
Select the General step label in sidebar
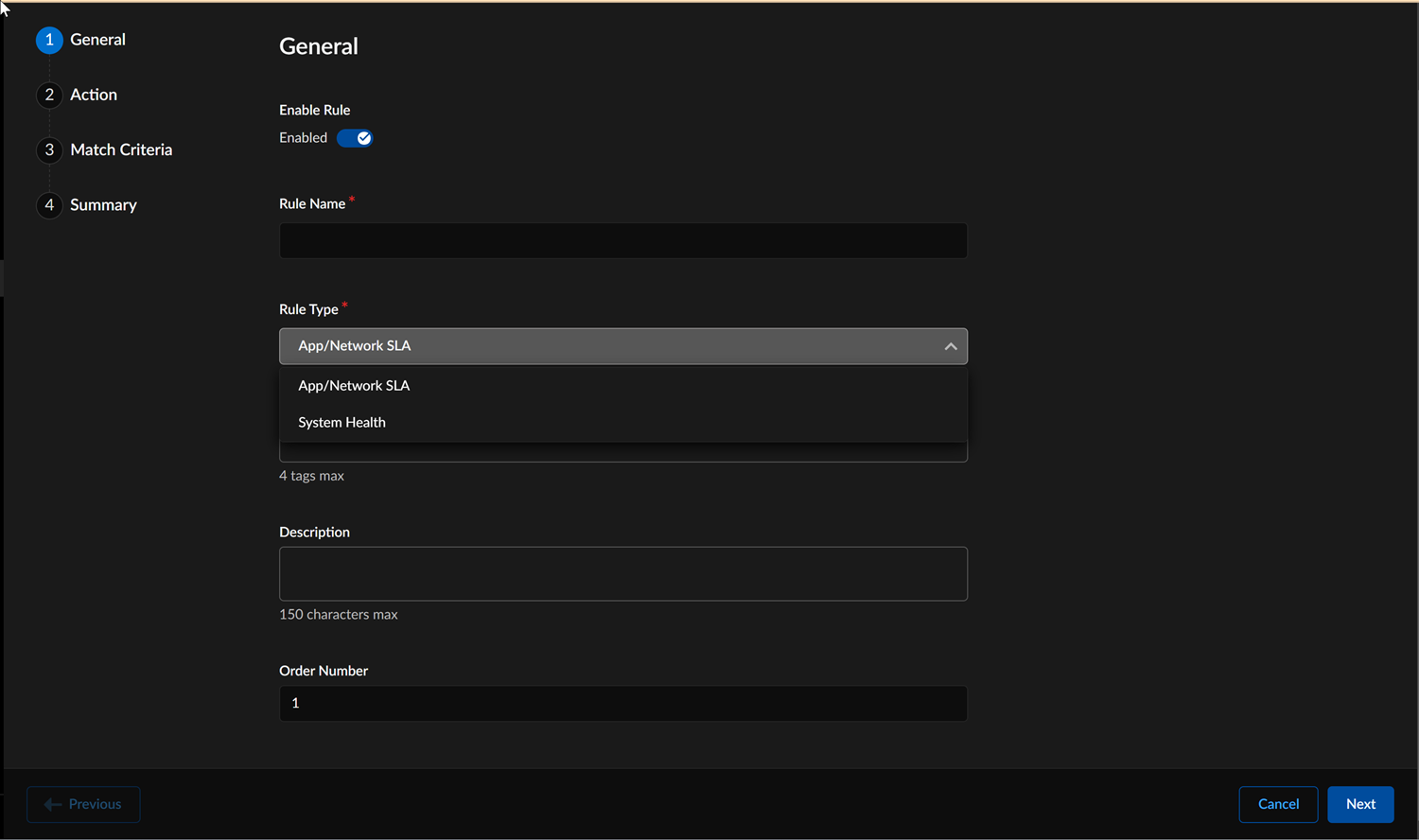coord(97,40)
